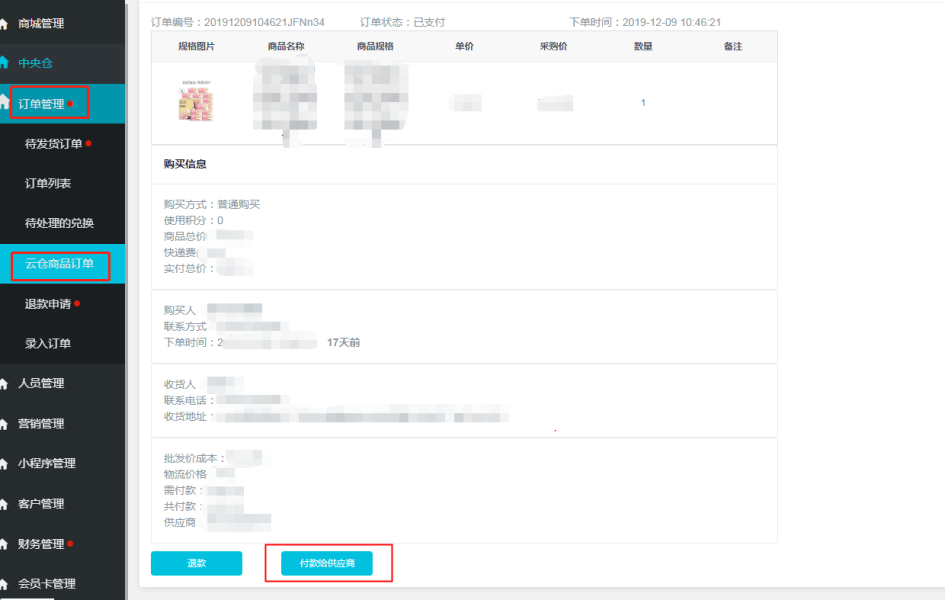Click home icon beside 营销管理
Screen dimensions: 945x600
click(5, 424)
